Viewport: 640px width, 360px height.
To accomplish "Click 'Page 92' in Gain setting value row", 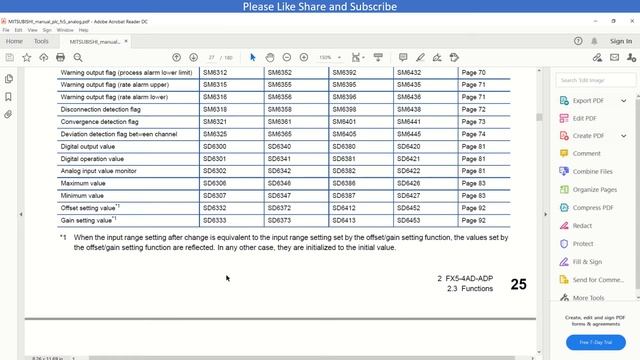I will [x=473, y=220].
